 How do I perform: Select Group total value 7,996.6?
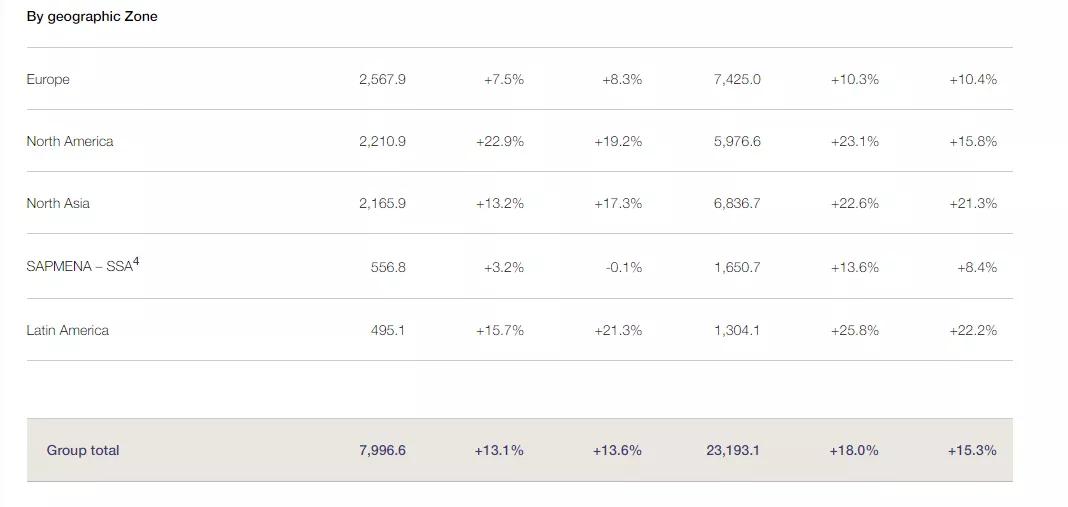(382, 450)
